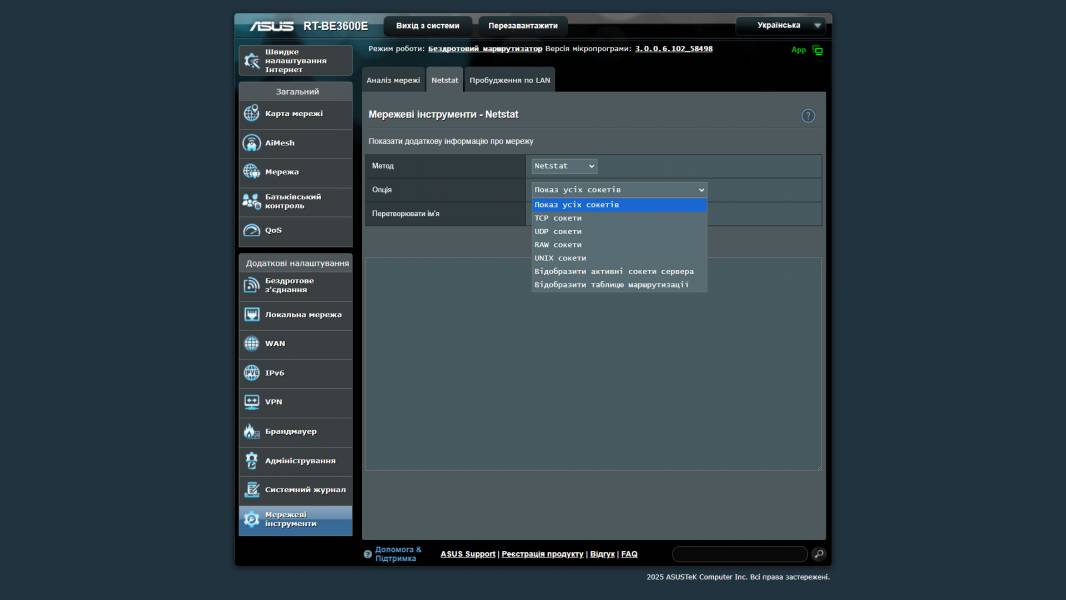Select the Netstat tab
This screenshot has width=1066, height=600.
click(x=445, y=80)
